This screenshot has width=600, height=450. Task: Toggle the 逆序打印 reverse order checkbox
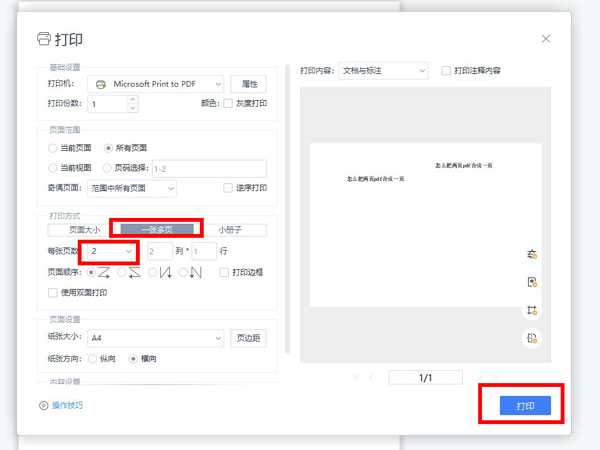[228, 188]
